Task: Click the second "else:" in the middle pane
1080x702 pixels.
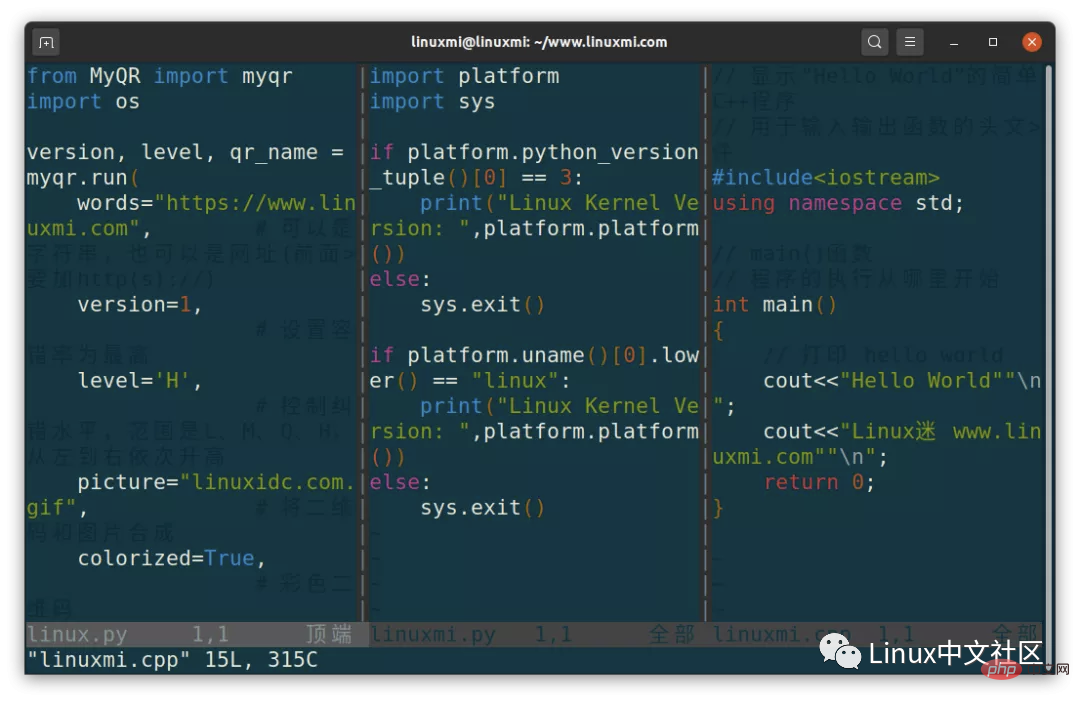Action: (400, 482)
